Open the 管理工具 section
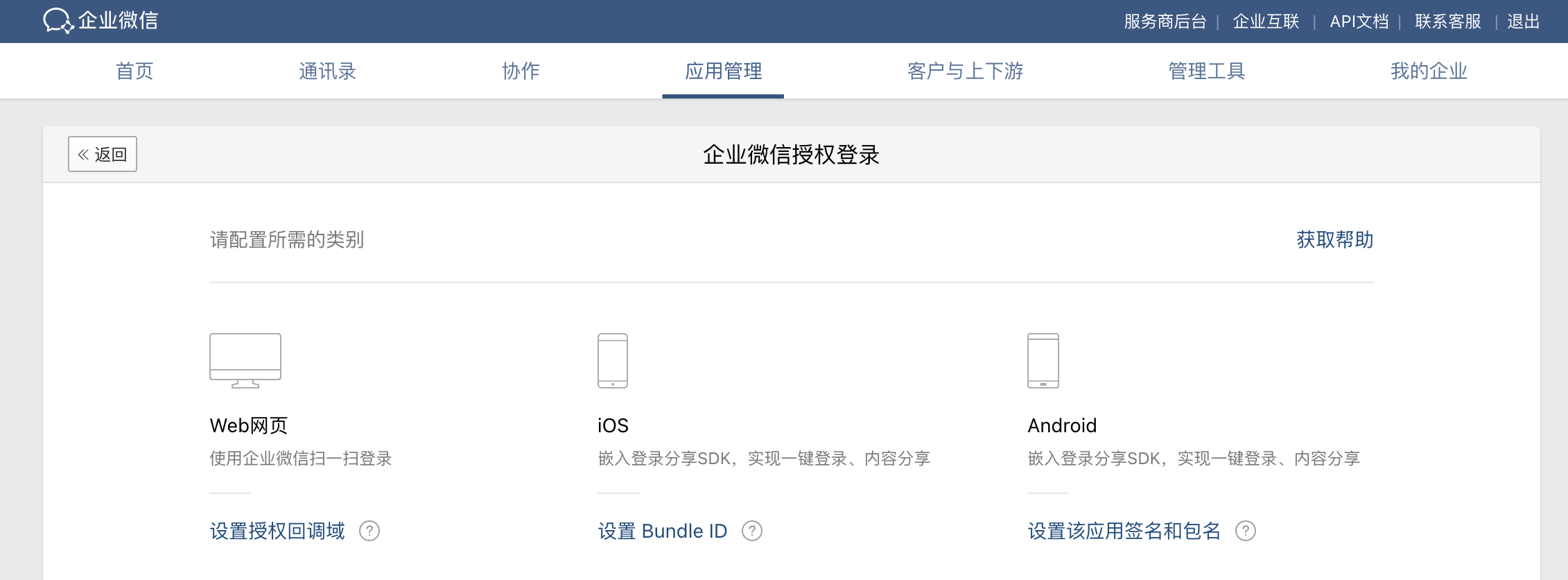Image resolution: width=1568 pixels, height=580 pixels. [x=1205, y=70]
